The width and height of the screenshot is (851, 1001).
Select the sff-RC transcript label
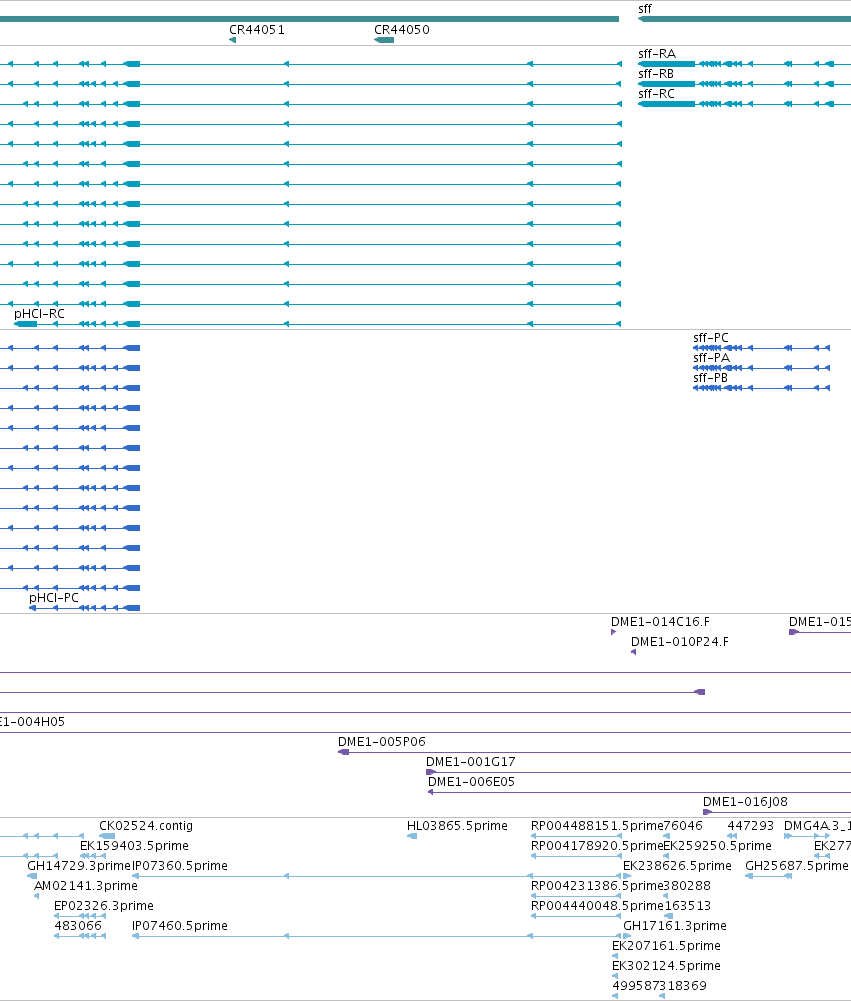pos(656,94)
